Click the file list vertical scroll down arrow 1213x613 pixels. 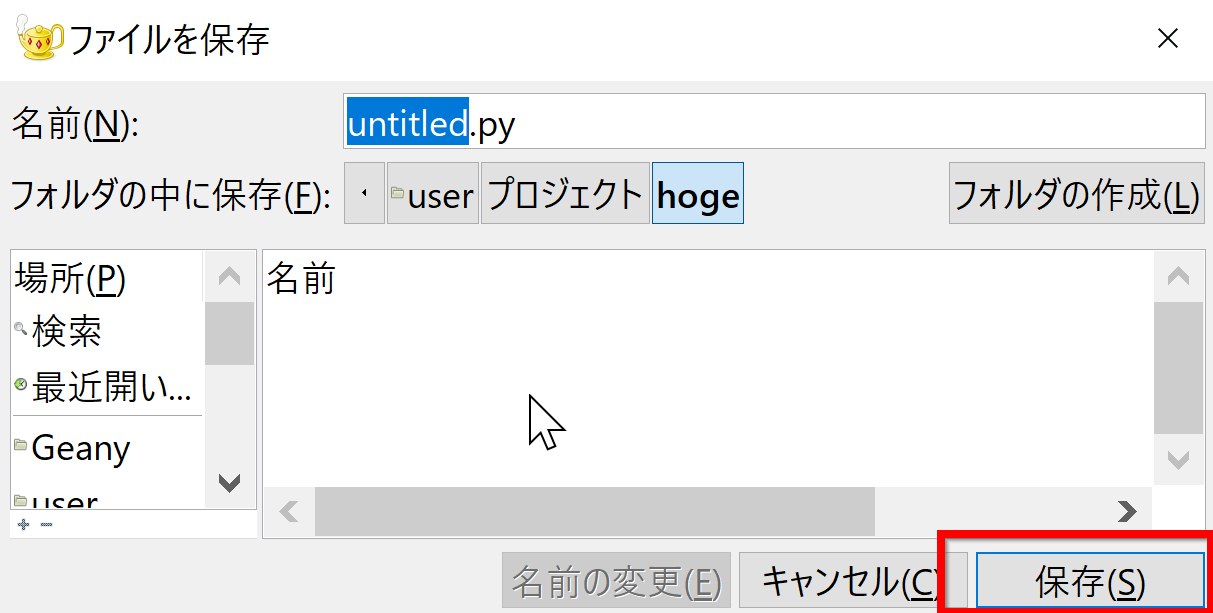tap(1178, 461)
